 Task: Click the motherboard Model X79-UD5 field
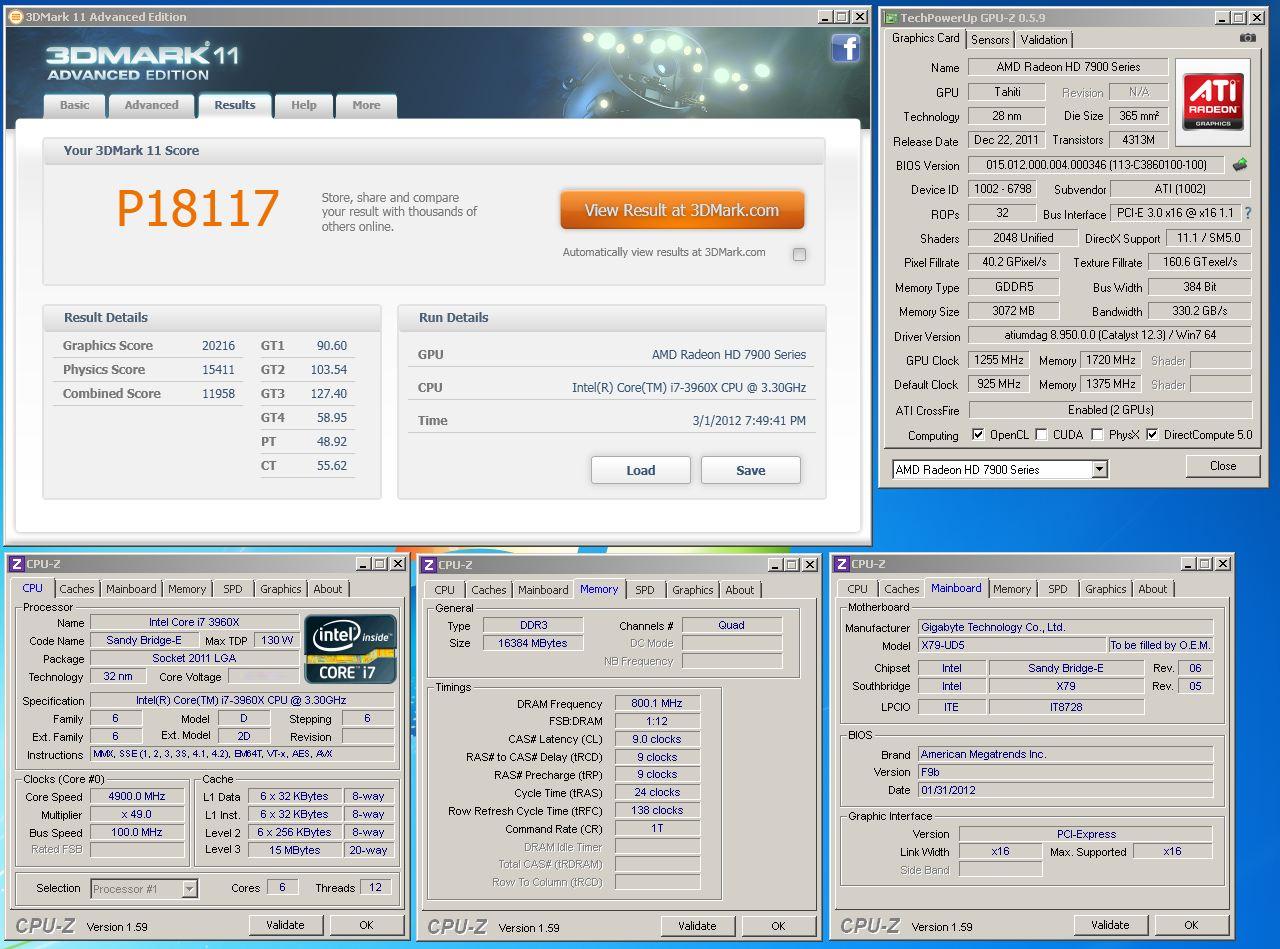pyautogui.click(x=1012, y=646)
